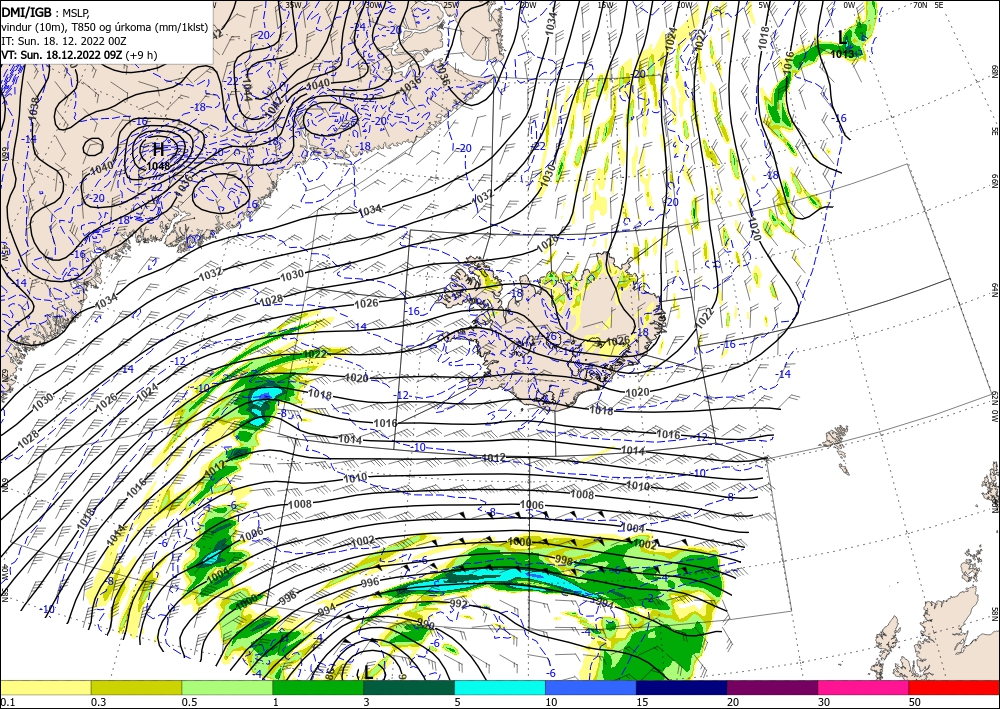The height and width of the screenshot is (709, 1000).
Task: Click the L low marker at bottom center
Action: tap(368, 671)
